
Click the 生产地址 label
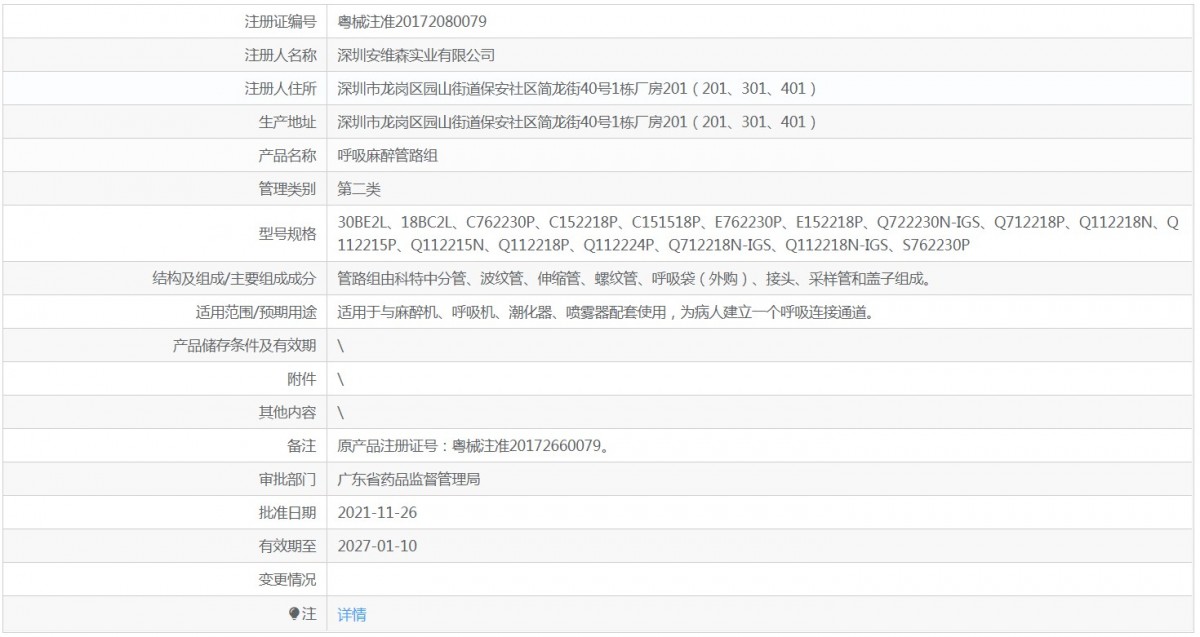pos(287,122)
